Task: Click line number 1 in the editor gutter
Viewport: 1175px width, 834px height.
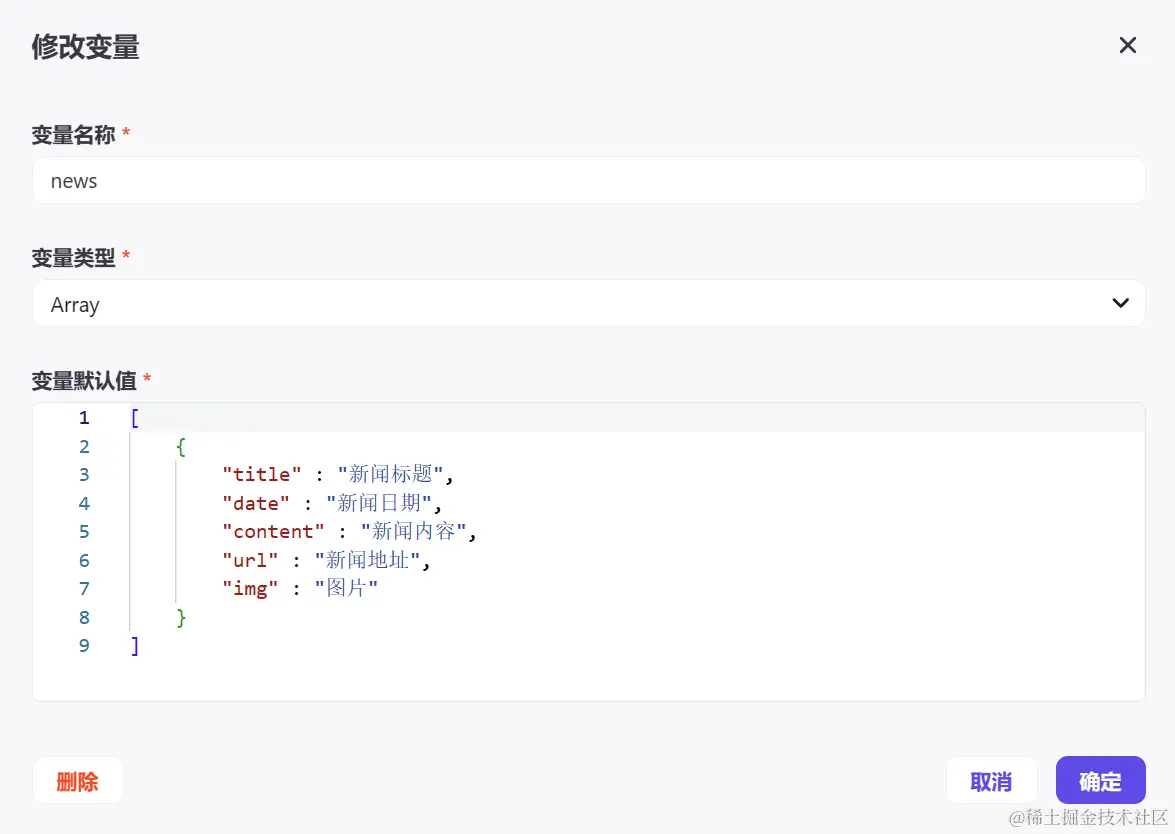Action: tap(84, 418)
